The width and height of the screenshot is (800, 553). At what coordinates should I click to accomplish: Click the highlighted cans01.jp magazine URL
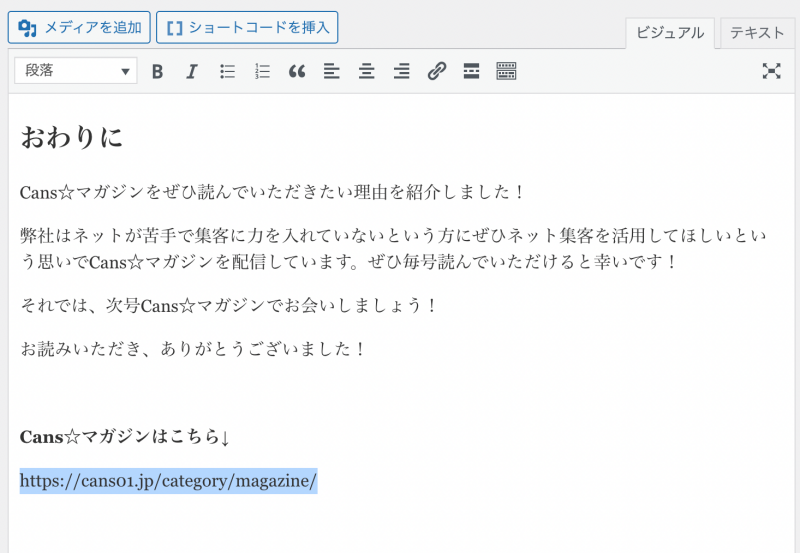tap(168, 481)
